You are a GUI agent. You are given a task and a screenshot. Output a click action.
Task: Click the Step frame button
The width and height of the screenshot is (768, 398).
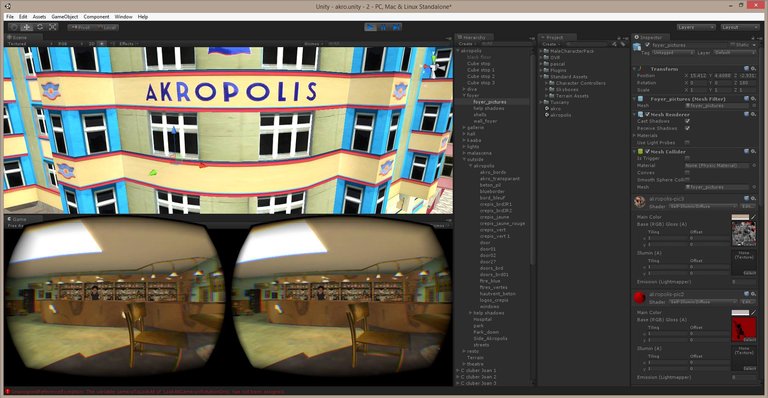(x=396, y=27)
